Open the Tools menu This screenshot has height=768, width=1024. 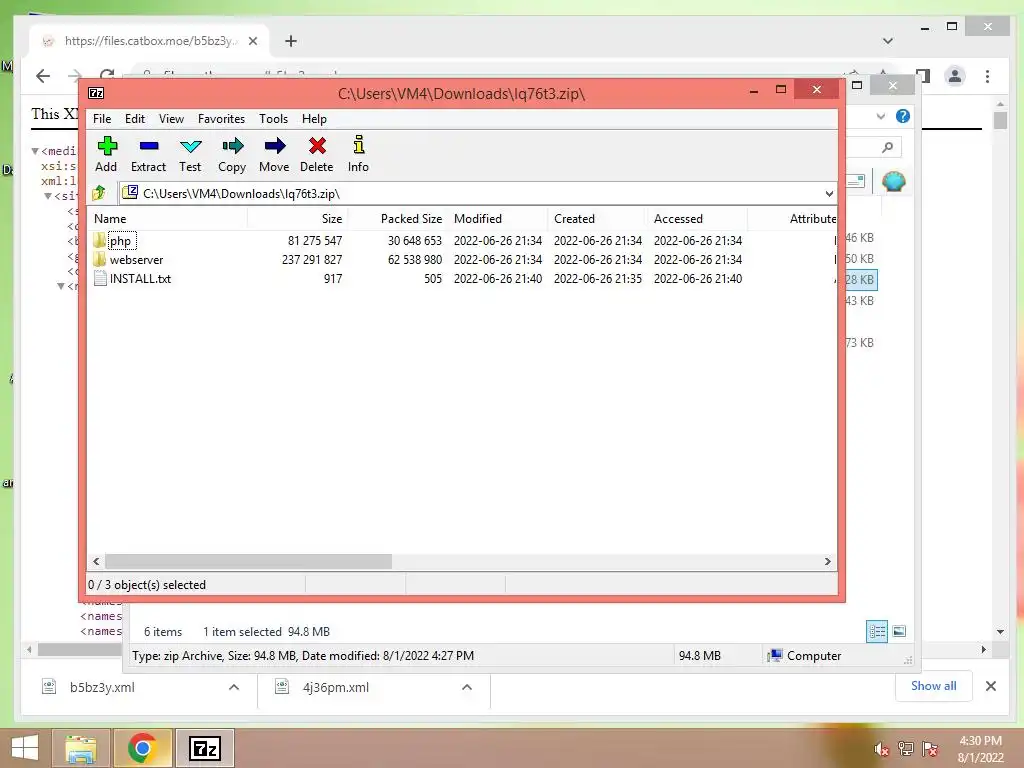[273, 119]
